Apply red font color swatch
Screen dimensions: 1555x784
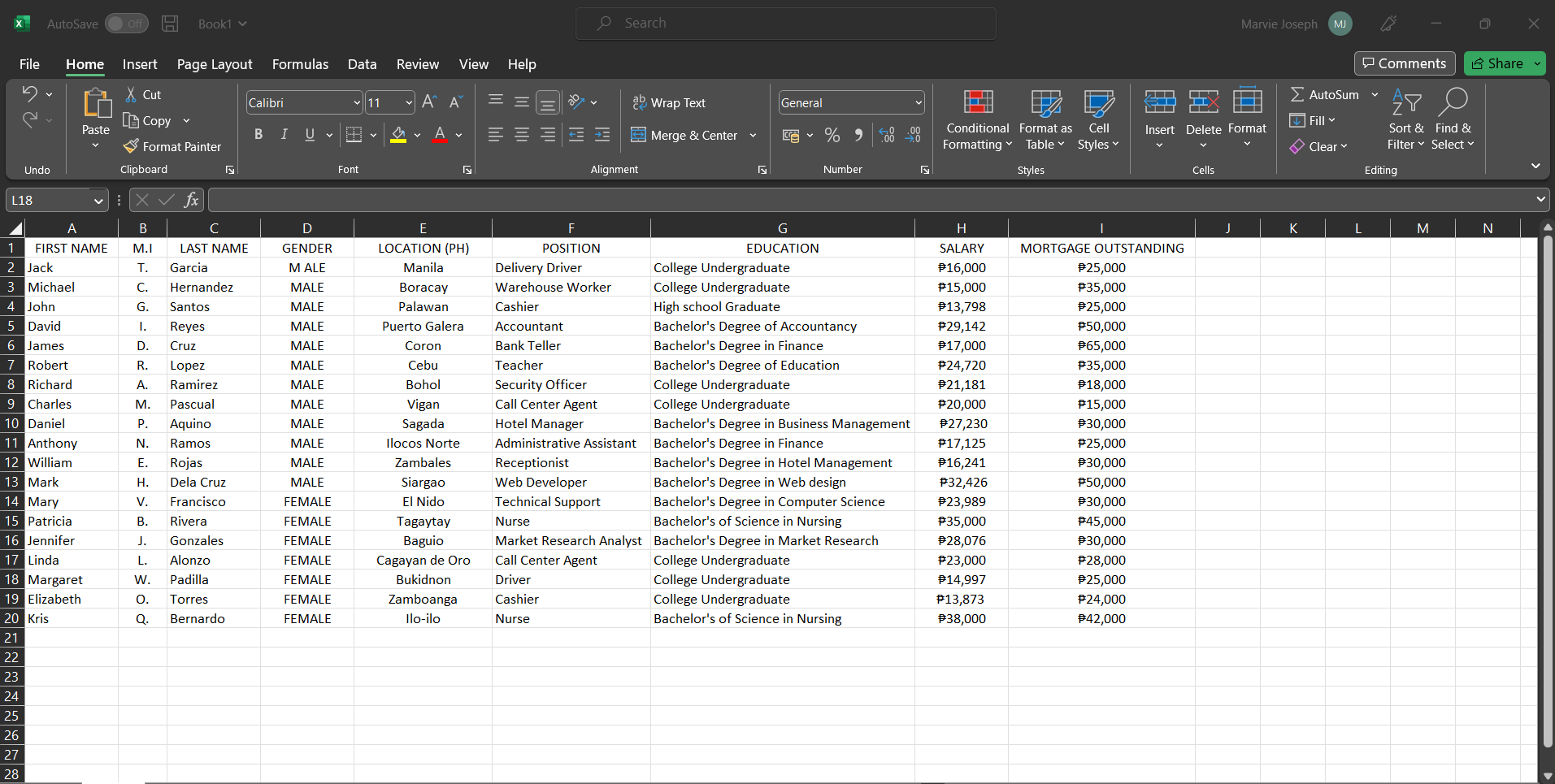click(x=440, y=136)
